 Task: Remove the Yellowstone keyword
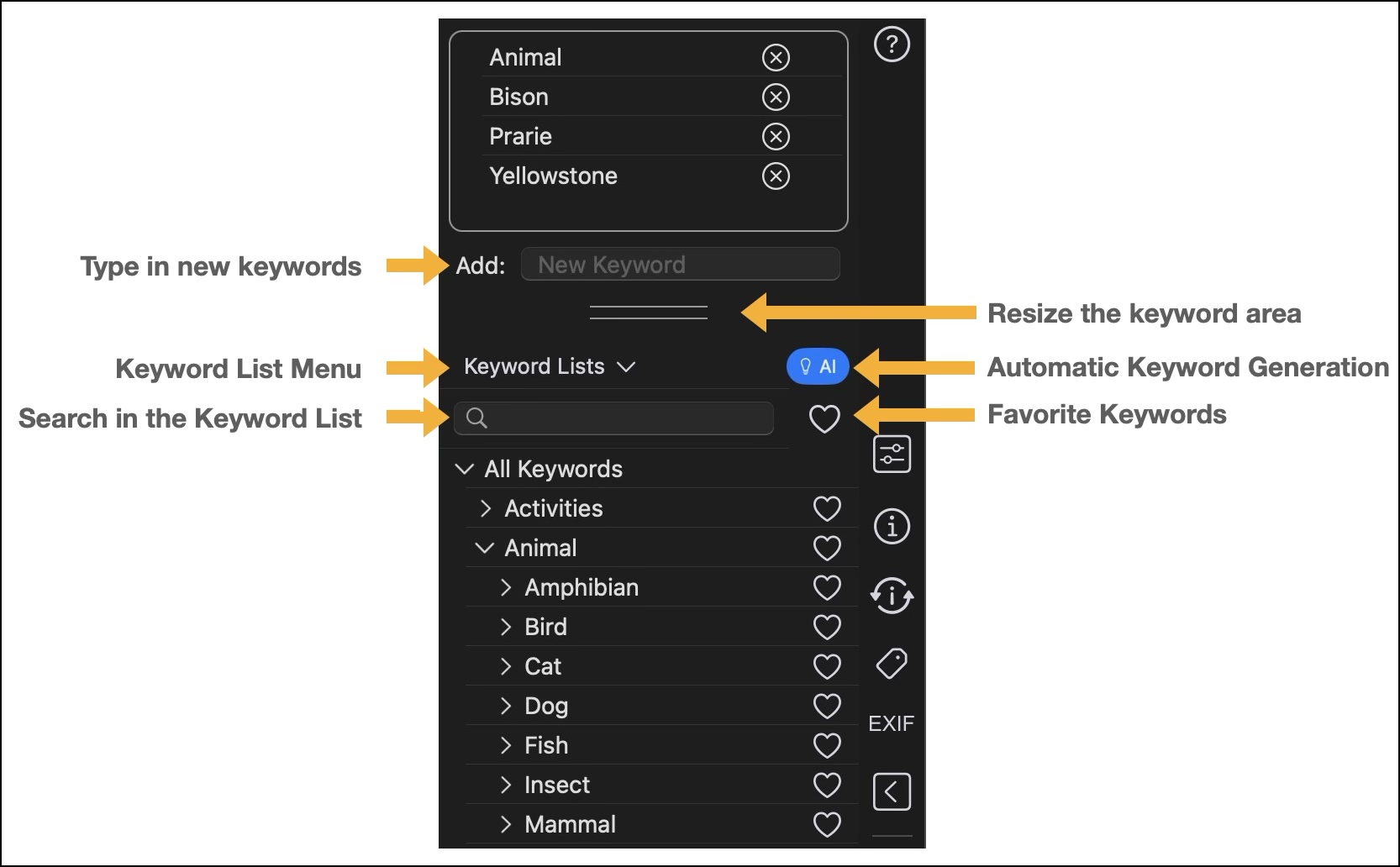click(776, 176)
